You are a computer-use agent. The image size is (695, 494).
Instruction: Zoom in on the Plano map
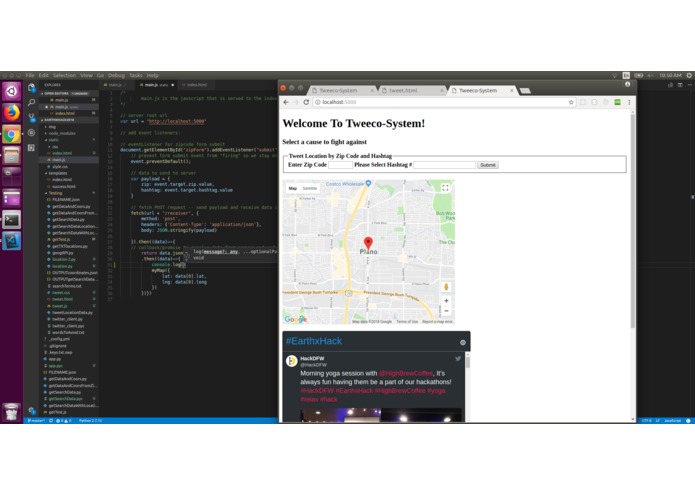(x=446, y=300)
